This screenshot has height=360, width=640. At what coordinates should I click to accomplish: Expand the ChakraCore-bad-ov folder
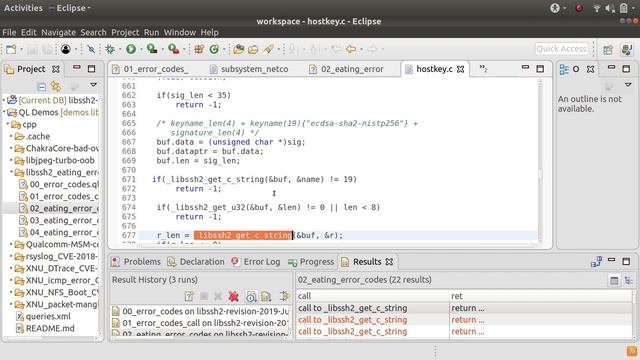[11, 148]
